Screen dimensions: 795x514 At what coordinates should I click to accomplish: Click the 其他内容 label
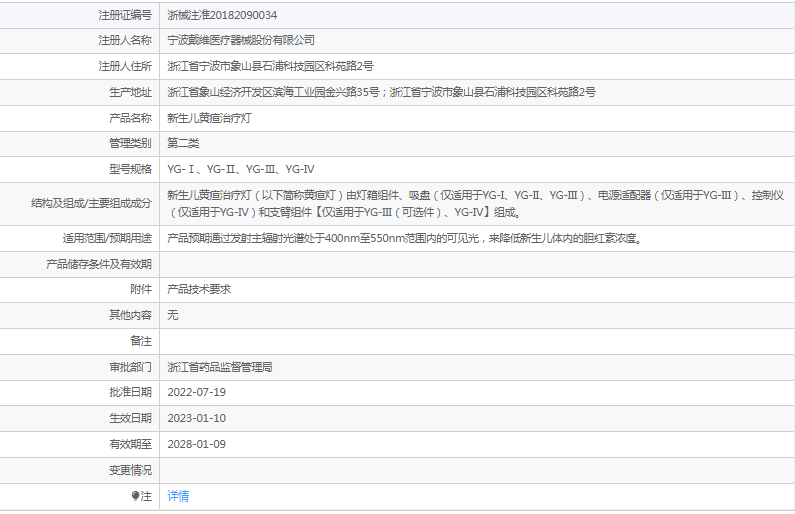(130, 315)
